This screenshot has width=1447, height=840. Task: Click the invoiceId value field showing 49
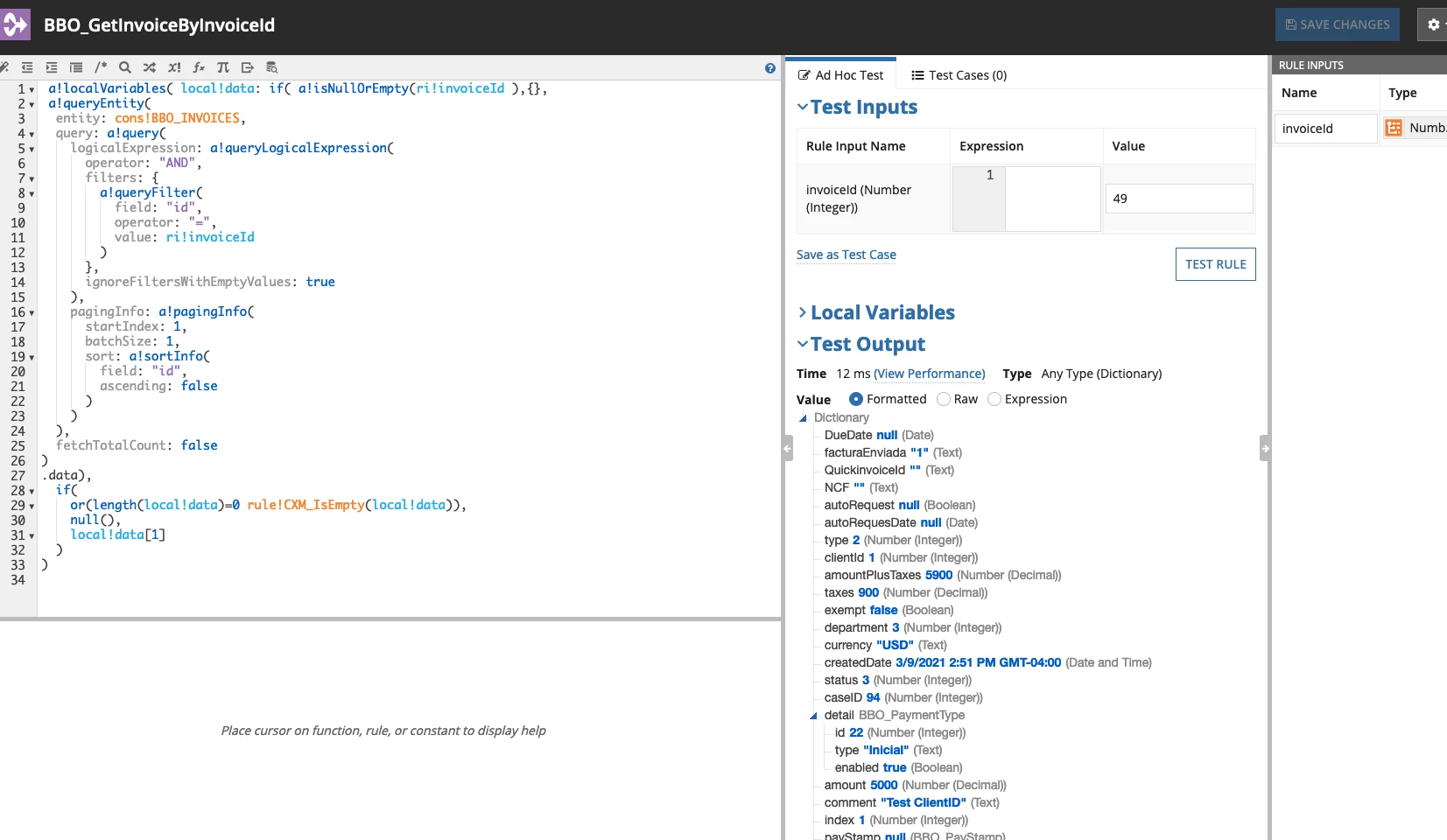click(x=1179, y=199)
